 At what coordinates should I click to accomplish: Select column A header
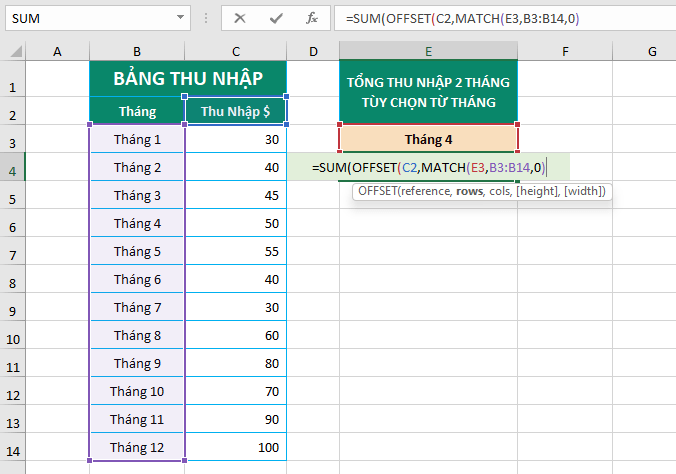pyautogui.click(x=57, y=51)
